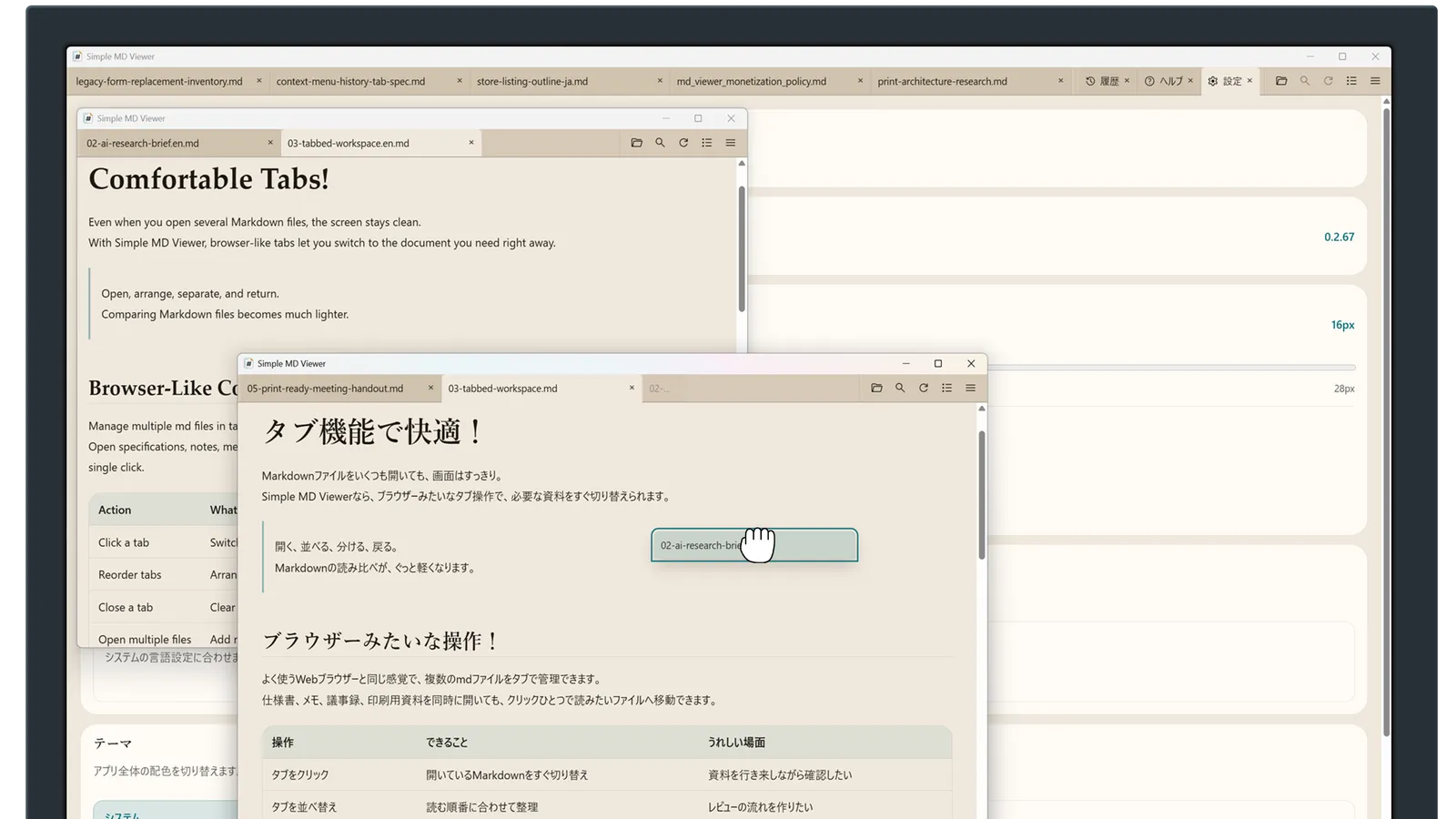Open table of contents in front Japanese window
Image resolution: width=1456 pixels, height=819 pixels.
[x=946, y=388]
